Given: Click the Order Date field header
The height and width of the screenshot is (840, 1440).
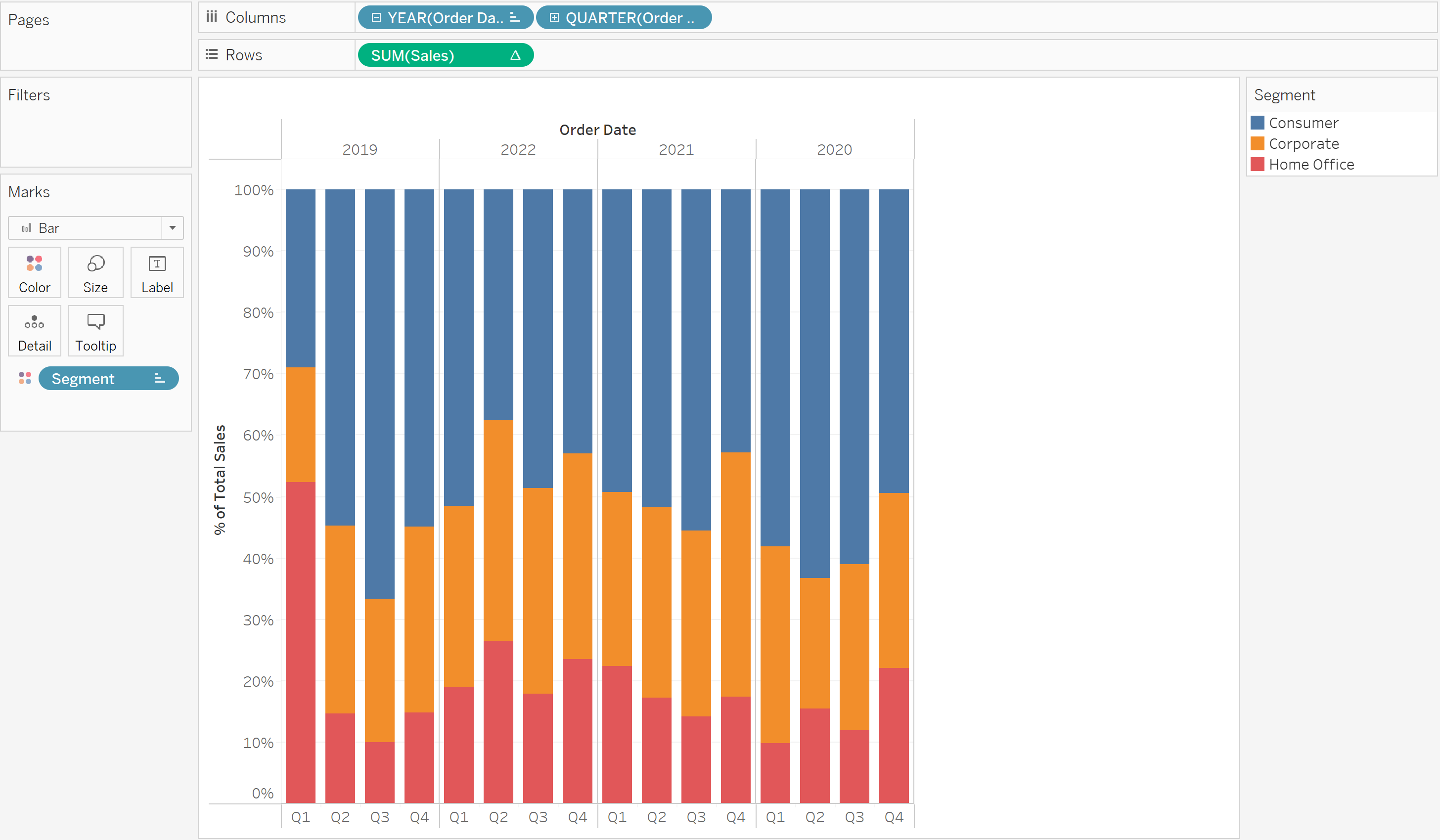Looking at the screenshot, I should (x=597, y=130).
